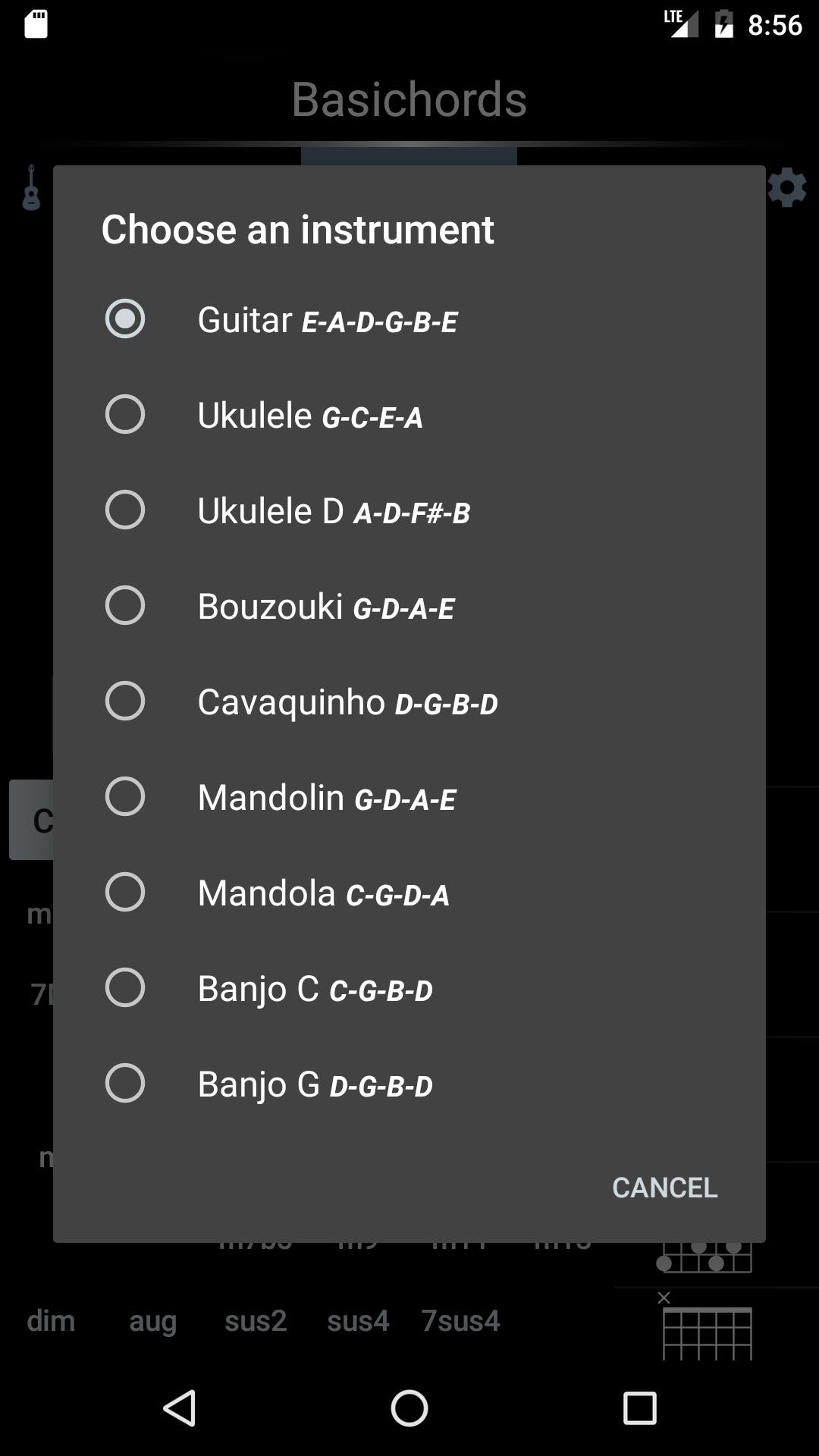Select the Mandolin G-D-A-E option
The image size is (819, 1456).
[x=126, y=797]
